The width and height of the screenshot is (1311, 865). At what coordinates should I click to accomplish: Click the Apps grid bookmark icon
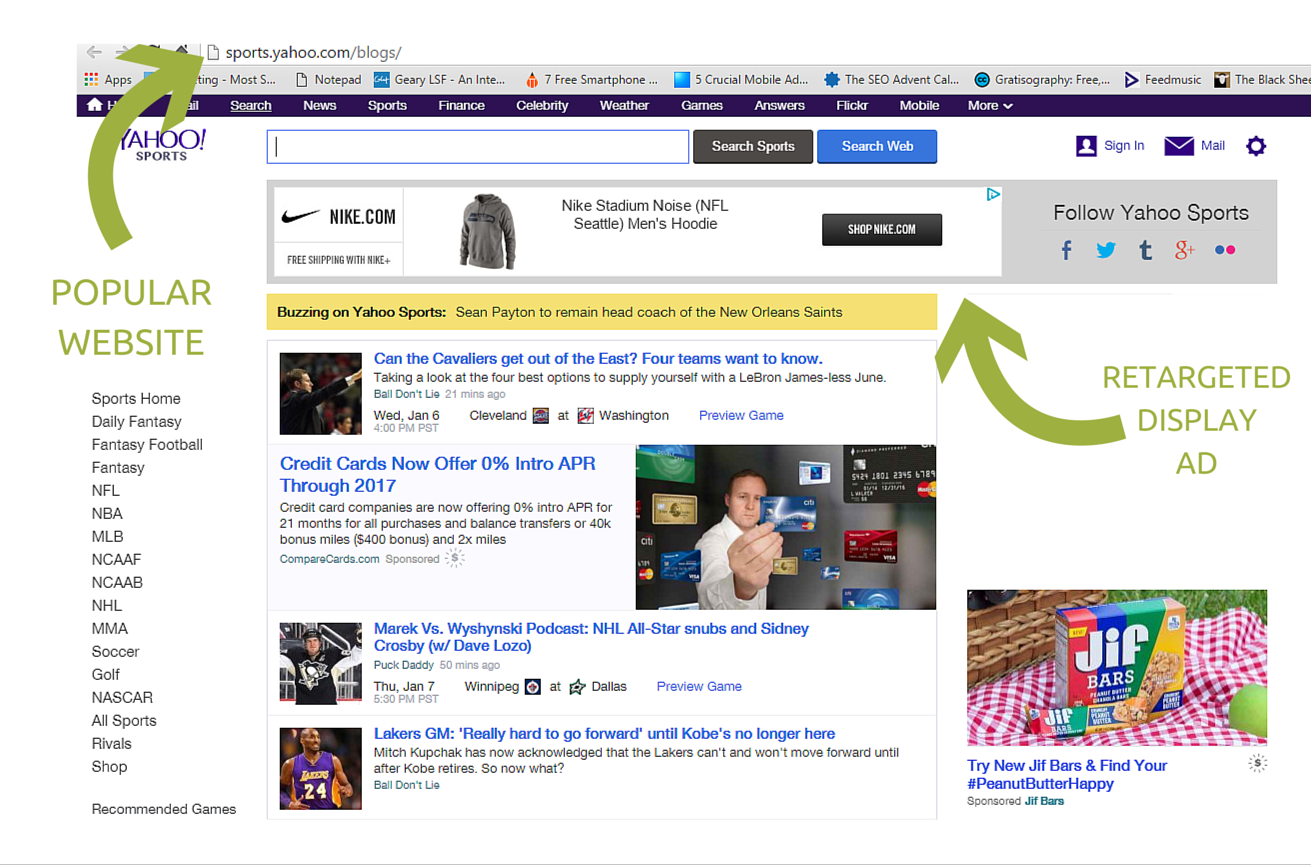coord(91,79)
